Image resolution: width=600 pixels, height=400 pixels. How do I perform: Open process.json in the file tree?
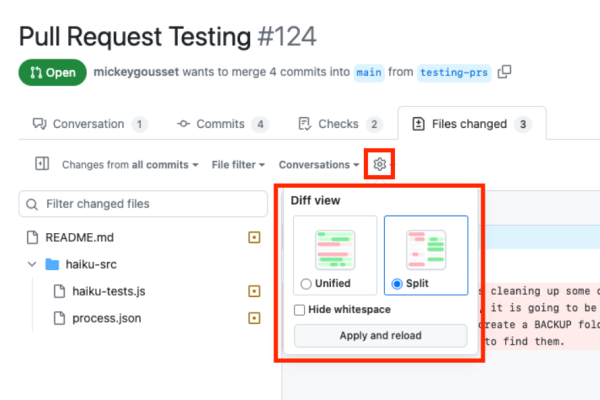click(107, 318)
